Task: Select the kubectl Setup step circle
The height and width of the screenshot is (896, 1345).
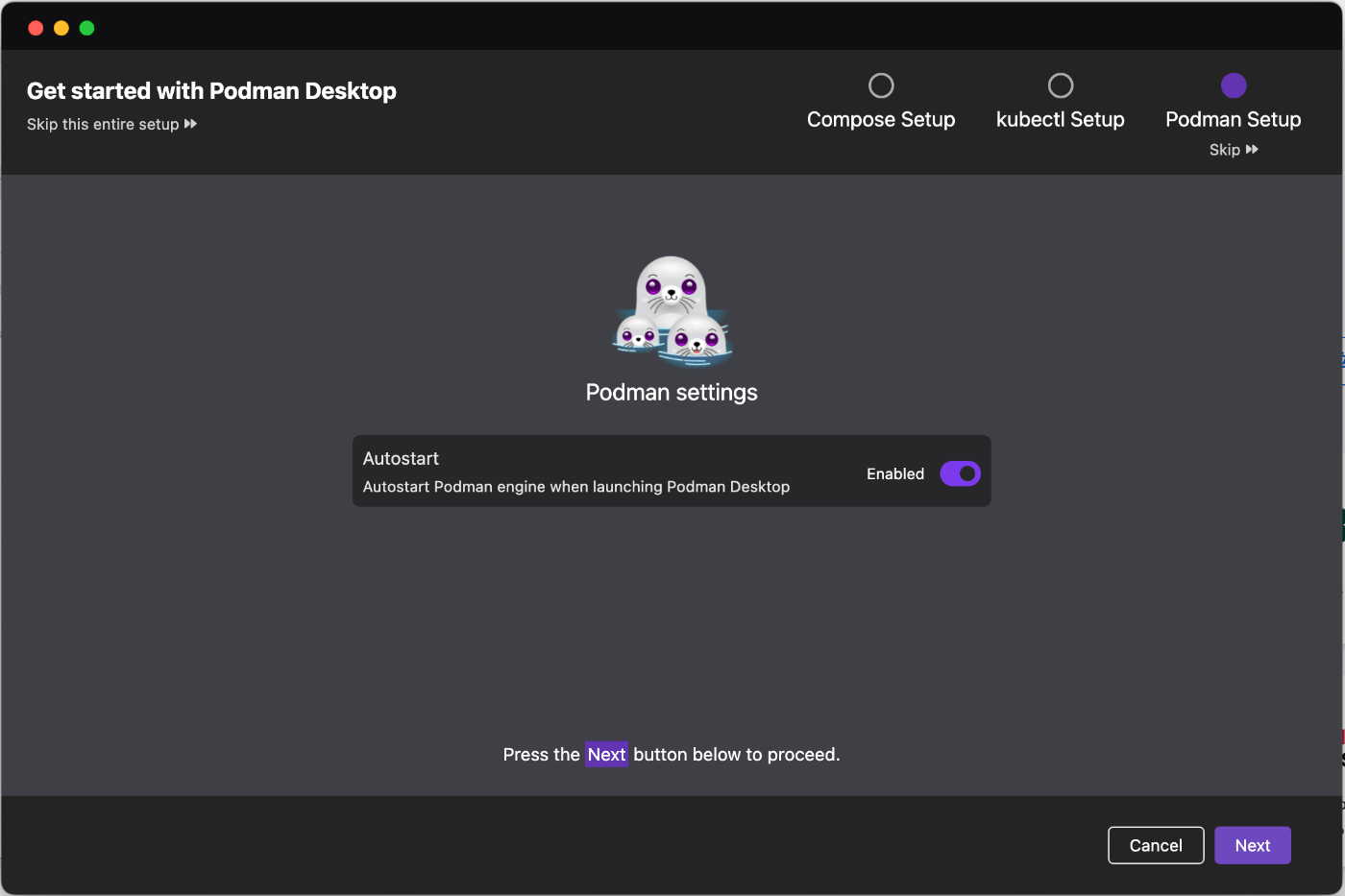Action: (x=1061, y=85)
